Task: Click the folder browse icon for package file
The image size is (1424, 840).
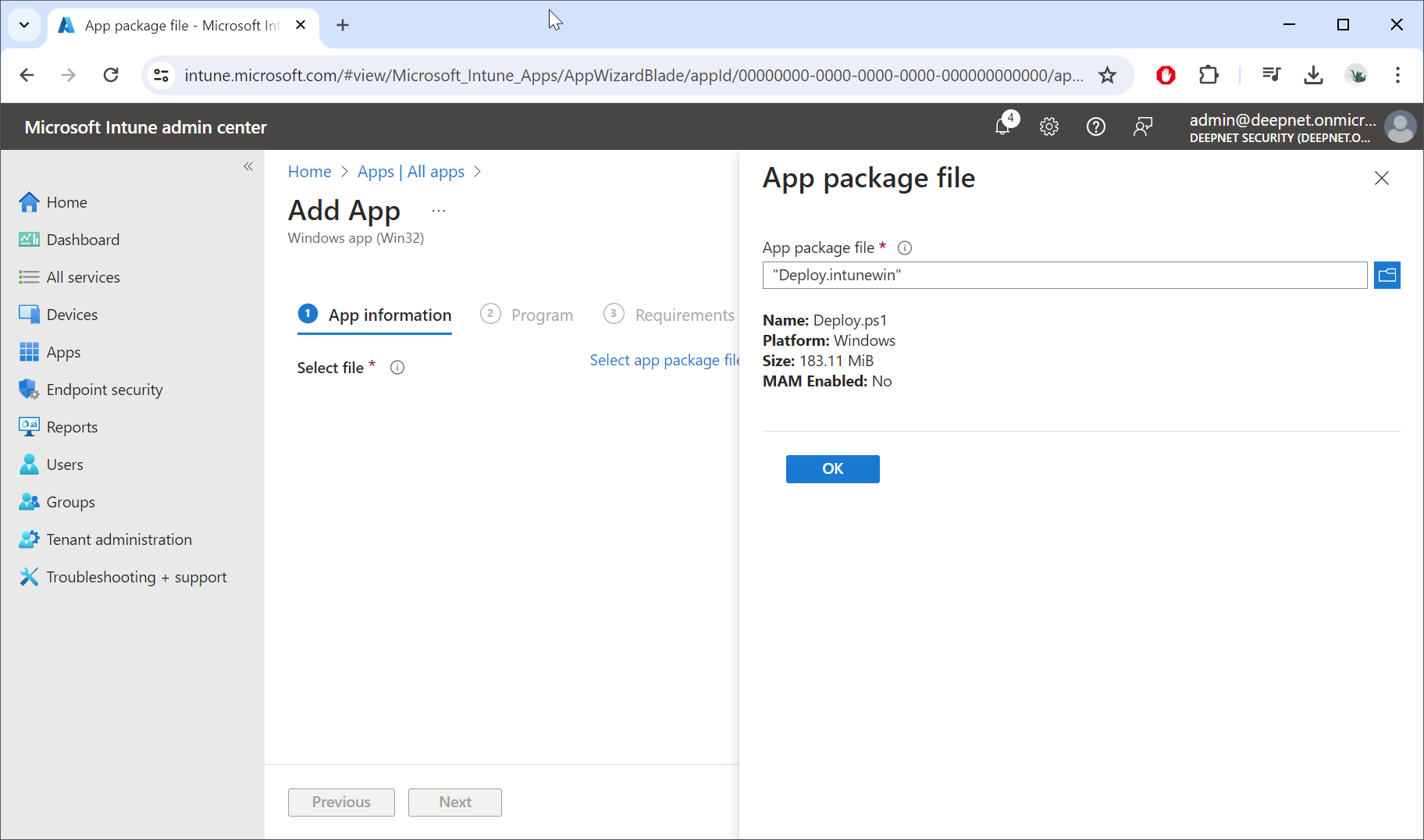Action: (x=1387, y=275)
